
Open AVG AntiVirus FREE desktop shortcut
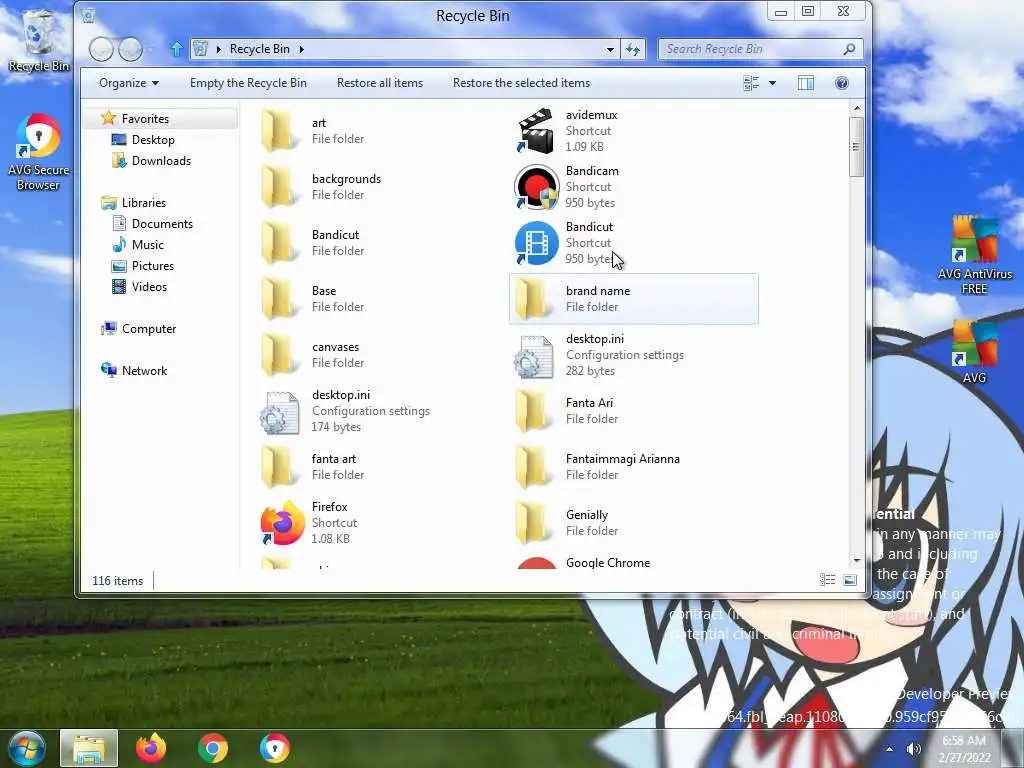pyautogui.click(x=974, y=255)
